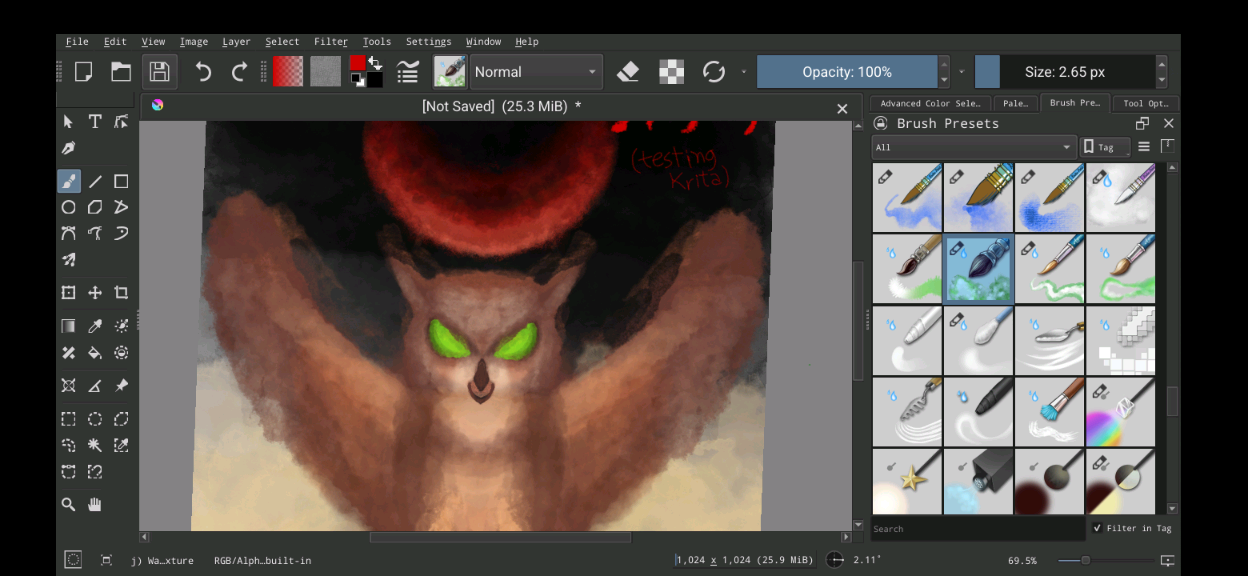This screenshot has height=576, width=1248.
Task: Close the Not Saved document tab
Action: [842, 108]
